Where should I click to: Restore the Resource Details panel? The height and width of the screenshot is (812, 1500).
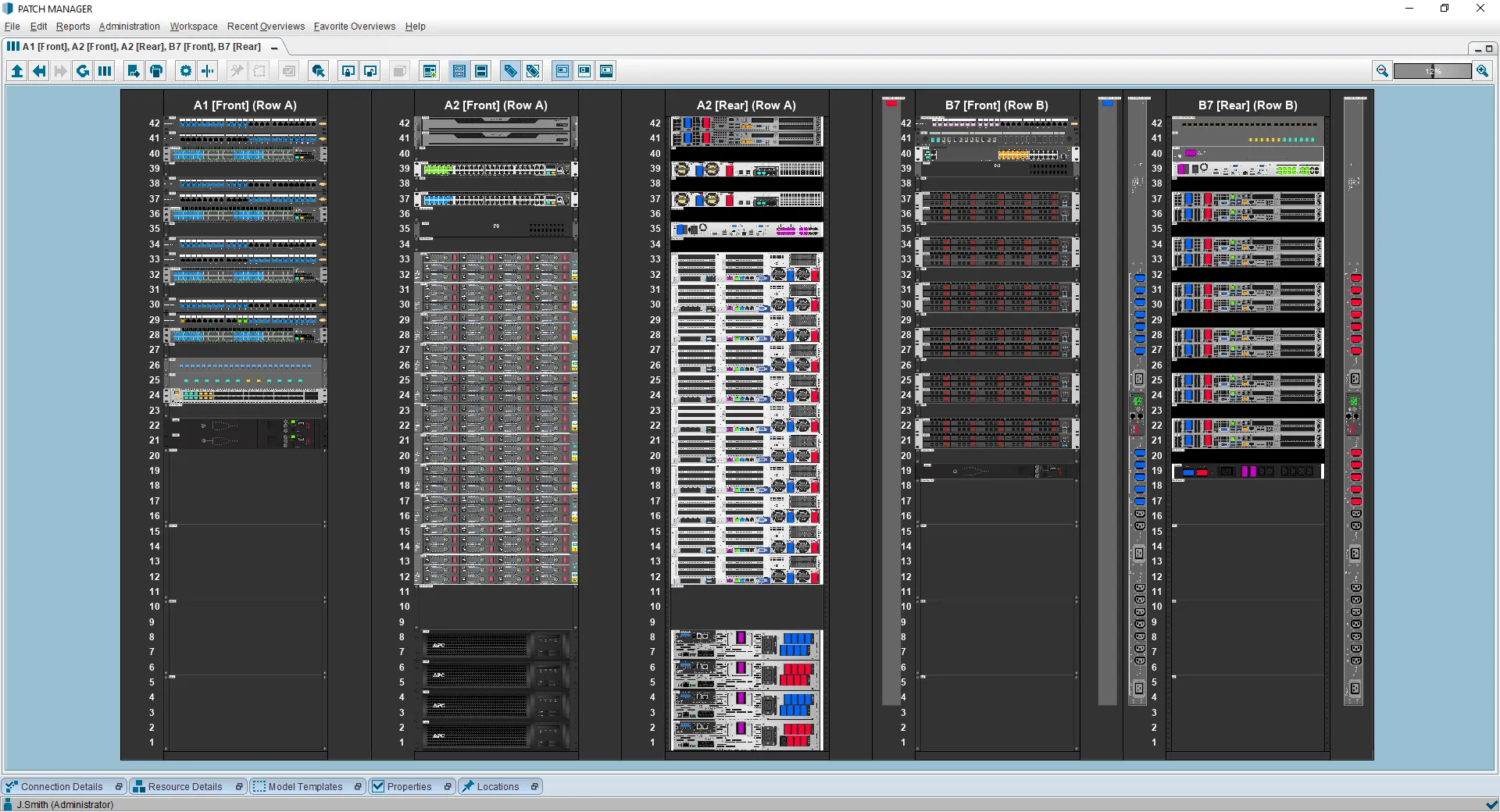click(238, 786)
